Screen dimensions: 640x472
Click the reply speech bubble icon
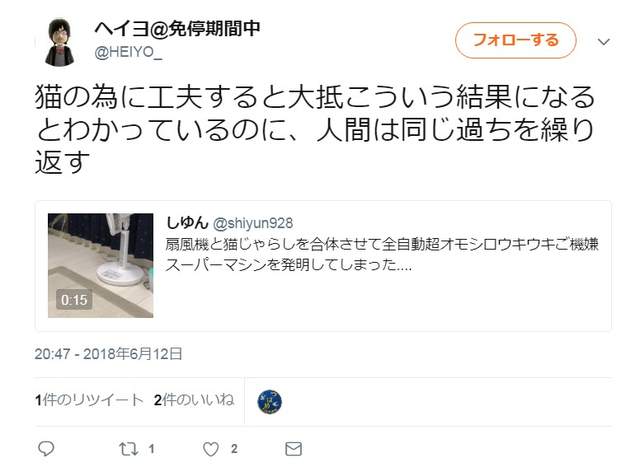46,449
